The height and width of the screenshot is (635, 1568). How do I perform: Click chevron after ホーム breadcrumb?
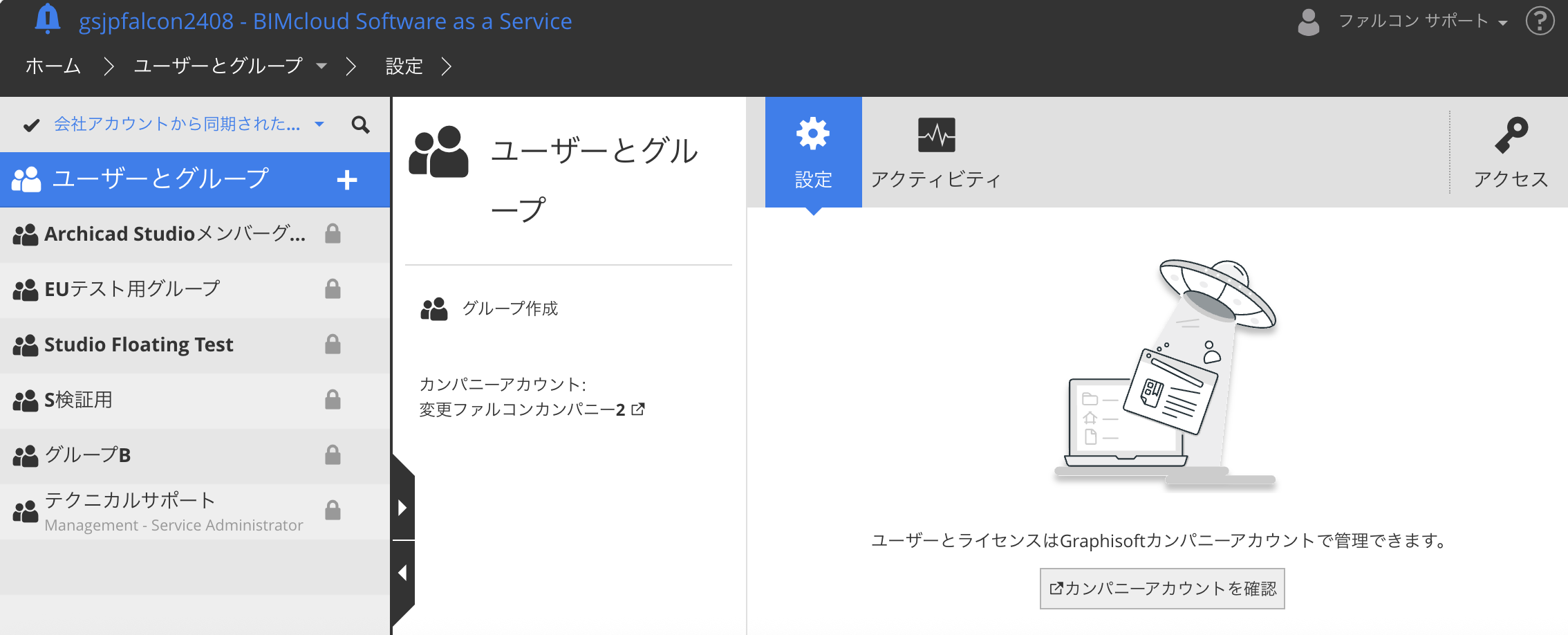(108, 66)
